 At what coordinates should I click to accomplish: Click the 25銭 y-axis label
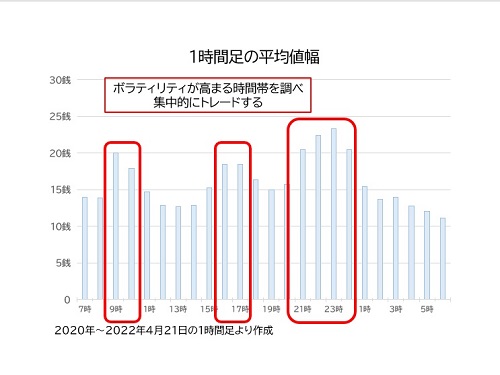click(60, 117)
